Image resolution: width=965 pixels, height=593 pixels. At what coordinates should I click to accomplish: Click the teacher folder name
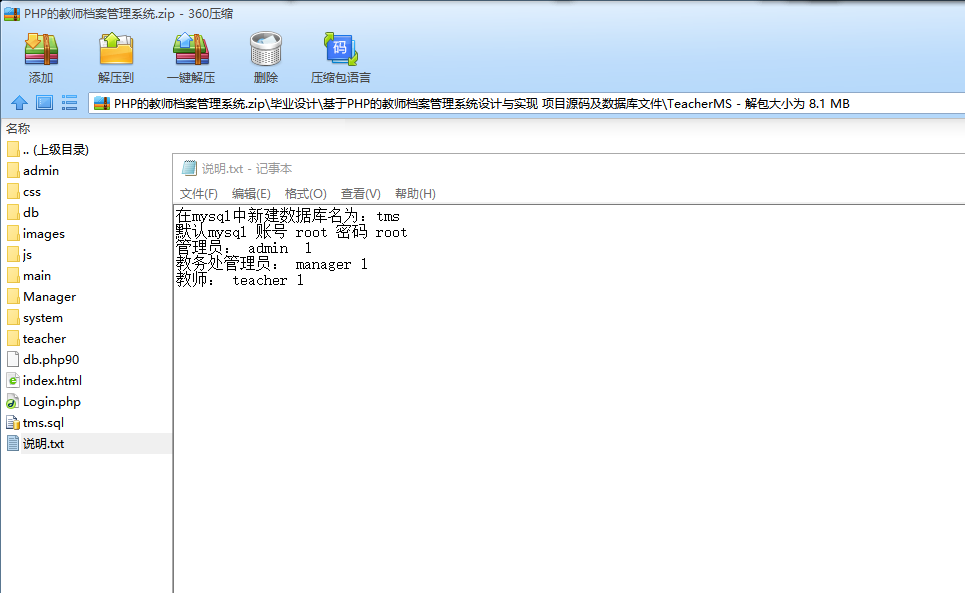tap(44, 338)
